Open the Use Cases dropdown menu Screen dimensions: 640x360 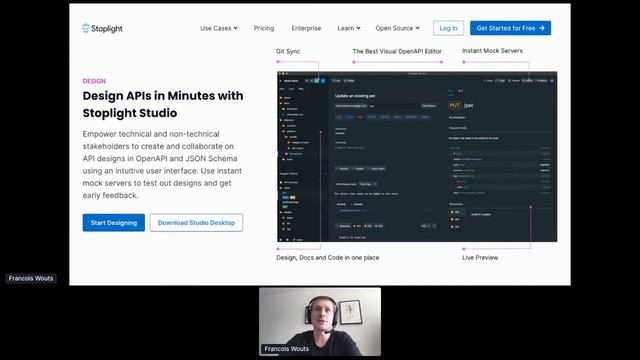(x=219, y=28)
